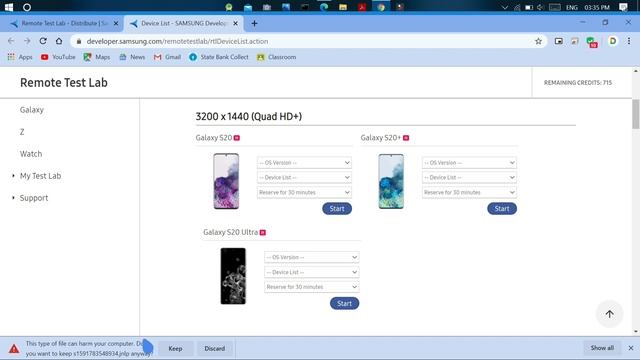Viewport: 640px width, 360px height.
Task: Click the Galaxy S20+ phone image
Action: coord(391,181)
